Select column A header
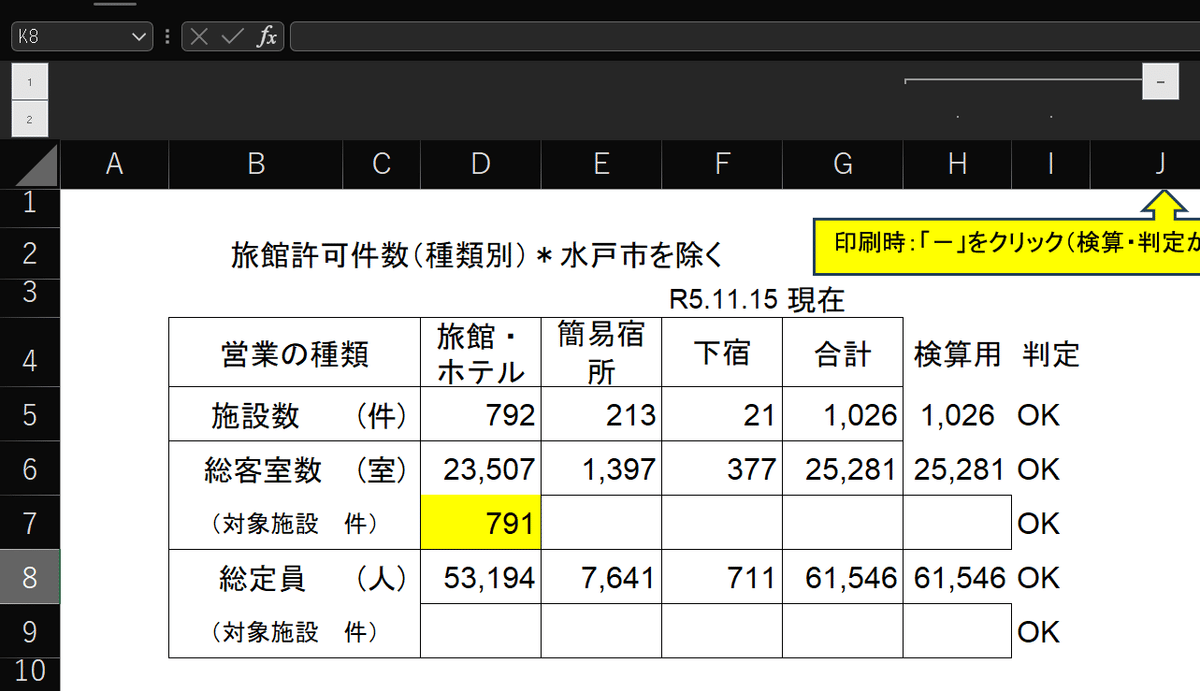This screenshot has width=1200, height=691. click(x=114, y=164)
